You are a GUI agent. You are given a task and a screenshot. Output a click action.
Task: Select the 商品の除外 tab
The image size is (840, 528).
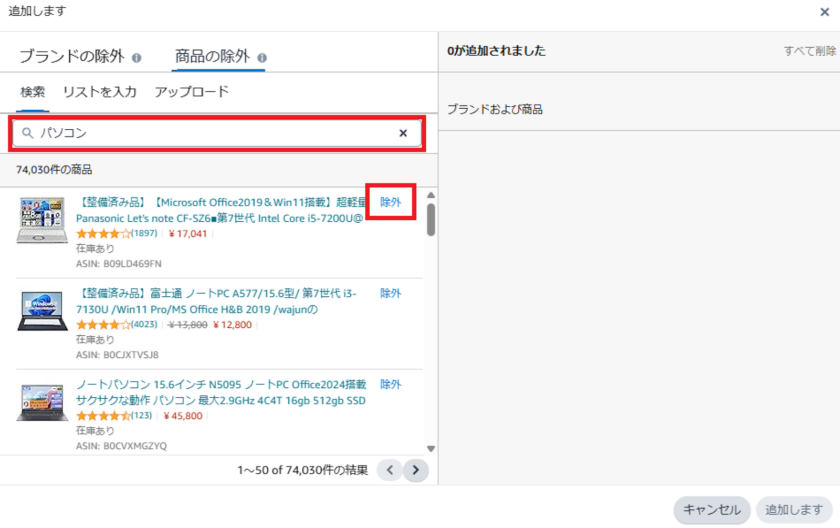click(212, 57)
